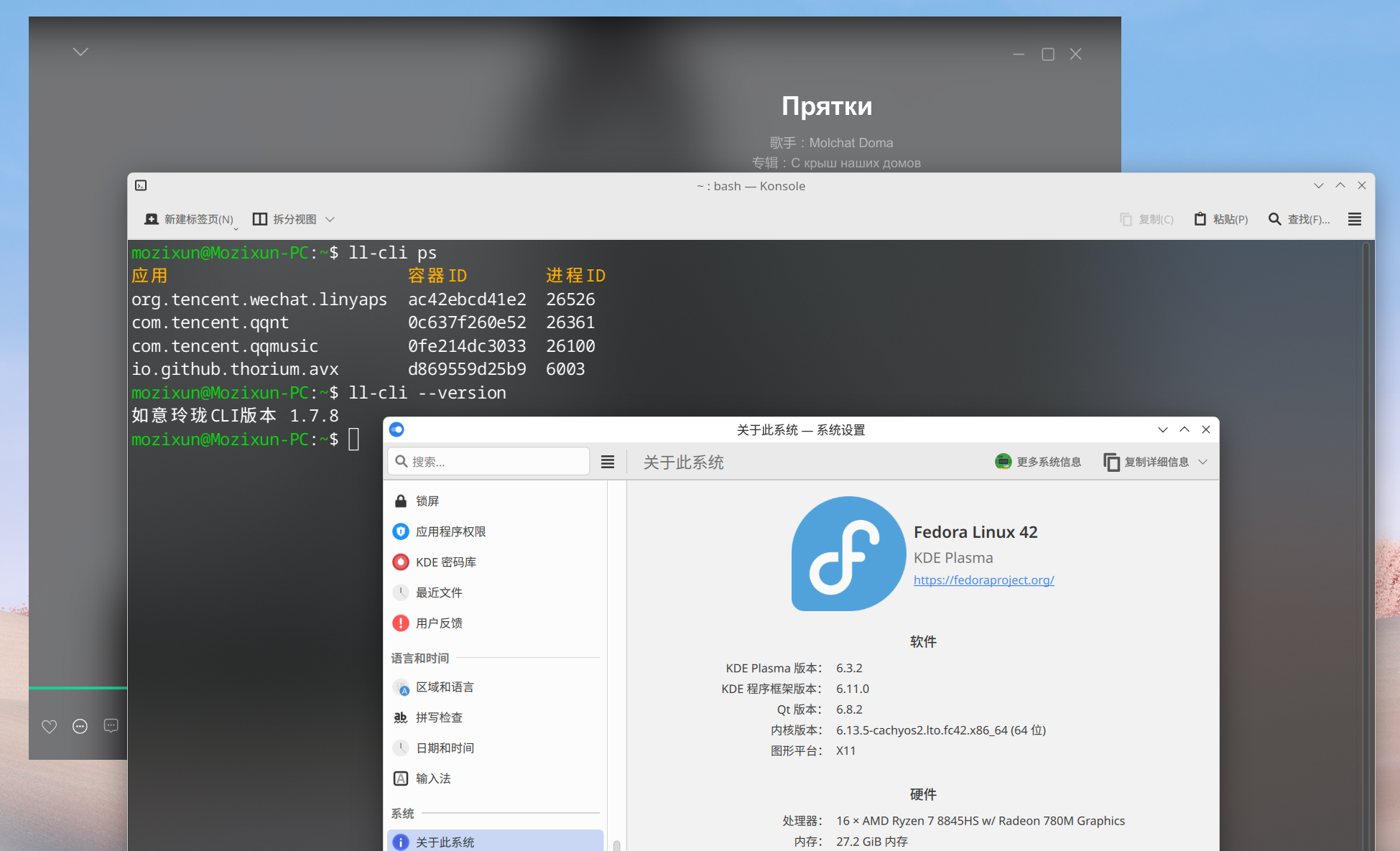
Task: Click the Paste icon in Konsole toolbar
Action: click(1200, 219)
